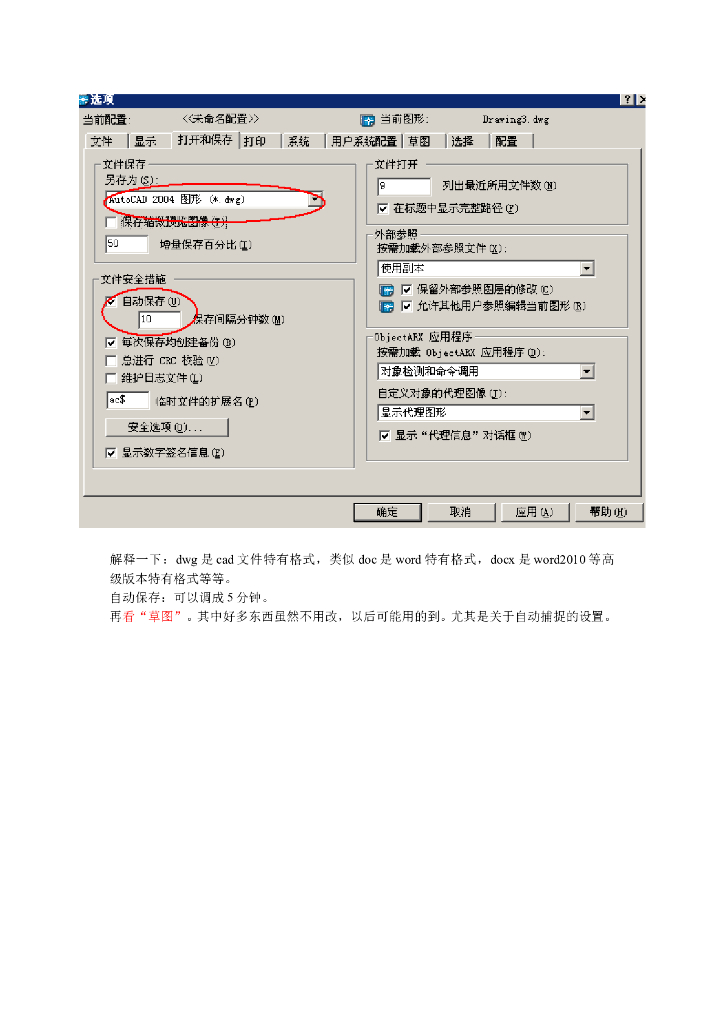Expand the 使用副本 external reference dropdown
This screenshot has height=1024, width=724.
click(587, 268)
